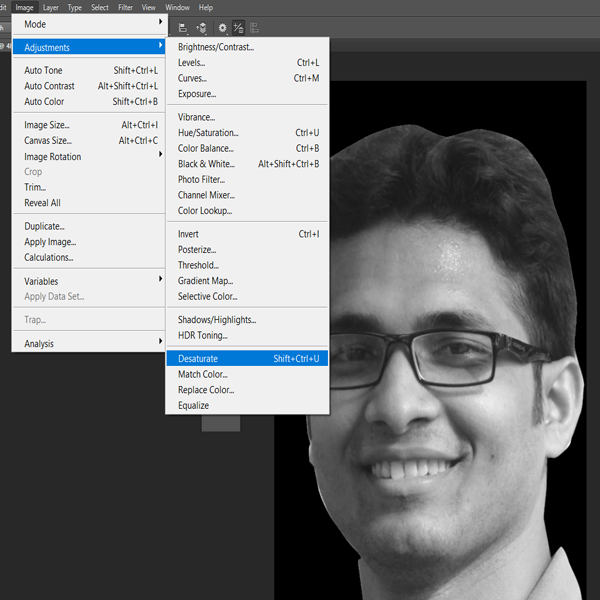Open the Image menu in menu bar
600x600 pixels.
[24, 7]
